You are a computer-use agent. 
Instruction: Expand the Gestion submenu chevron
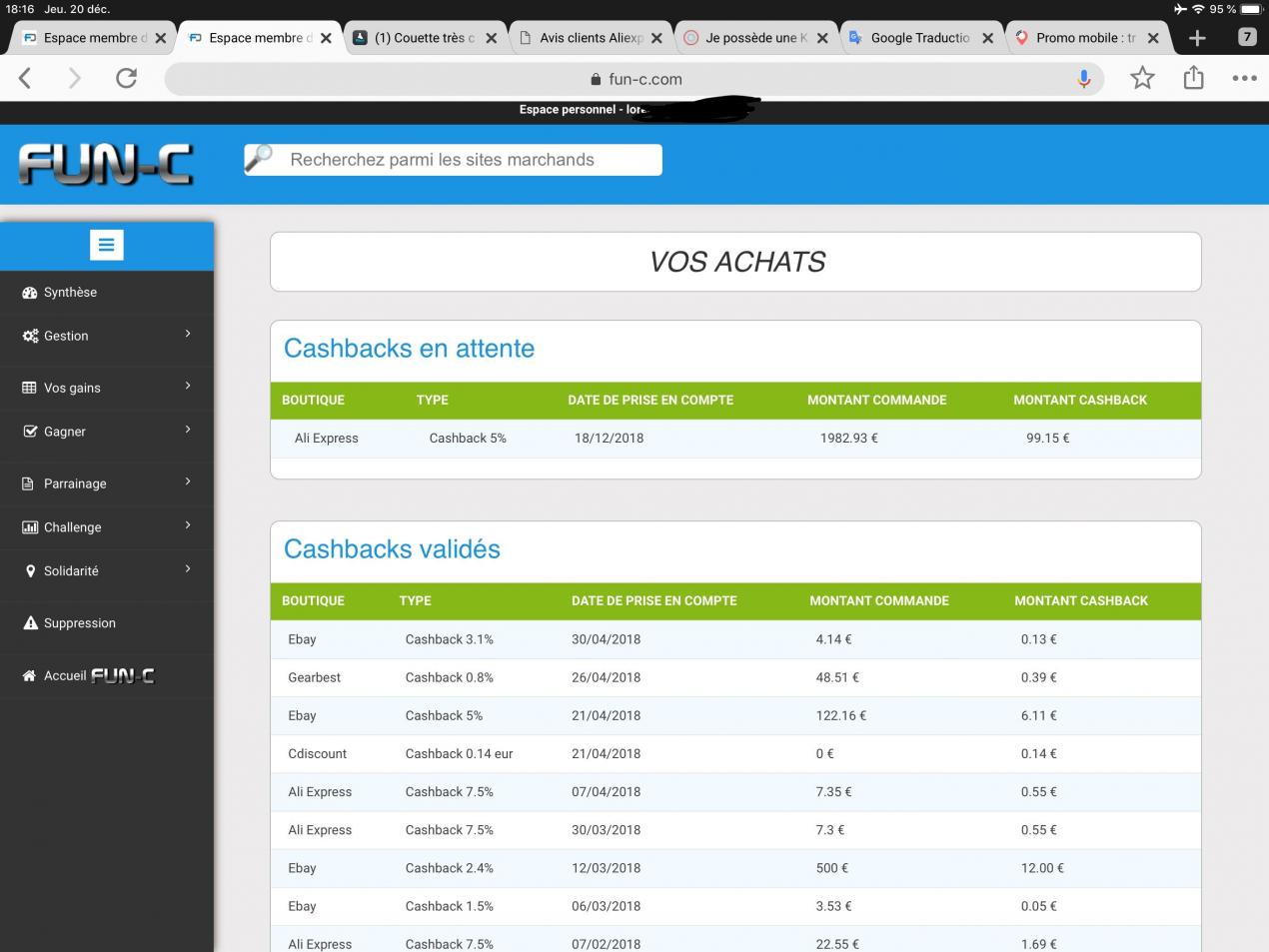click(x=188, y=334)
